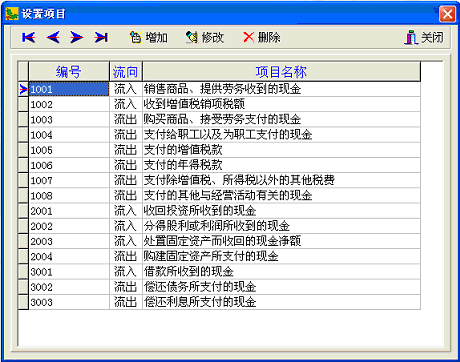Image resolution: width=460 pixels, height=362 pixels.
Task: Click the 流向 column header
Action: coord(126,72)
